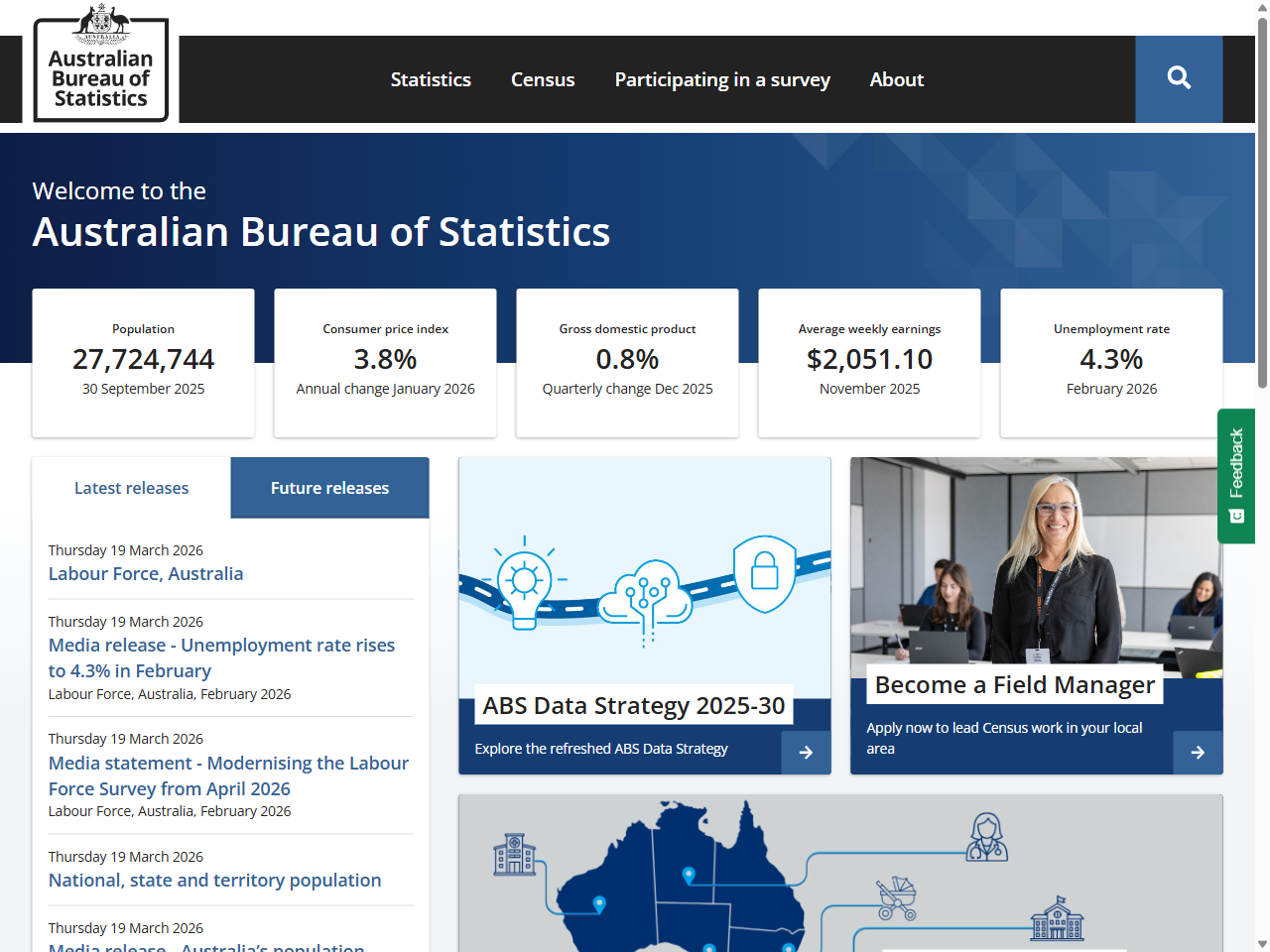Switch to the Future releases tab
Image resolution: width=1270 pixels, height=952 pixels.
point(329,487)
